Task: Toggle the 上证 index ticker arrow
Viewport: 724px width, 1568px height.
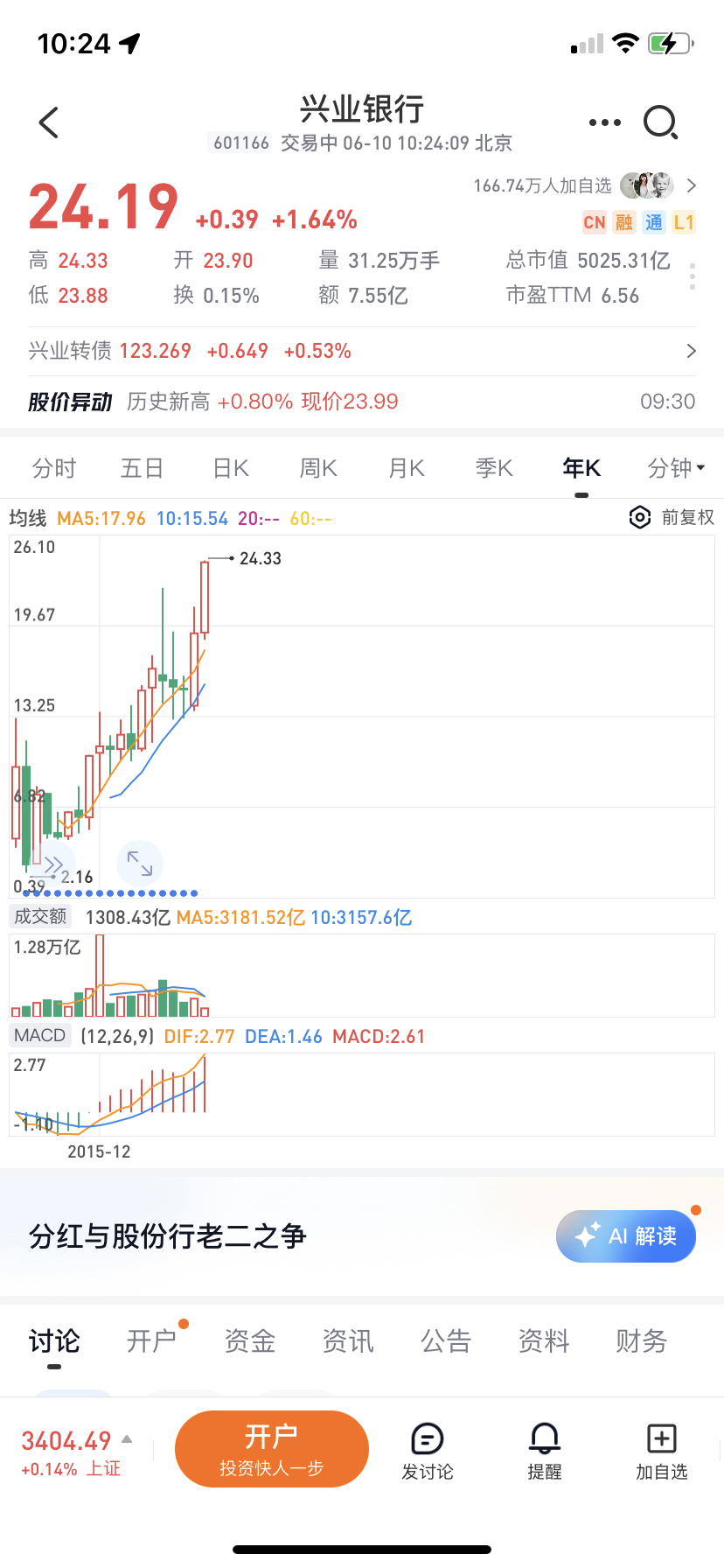Action: point(127,1439)
